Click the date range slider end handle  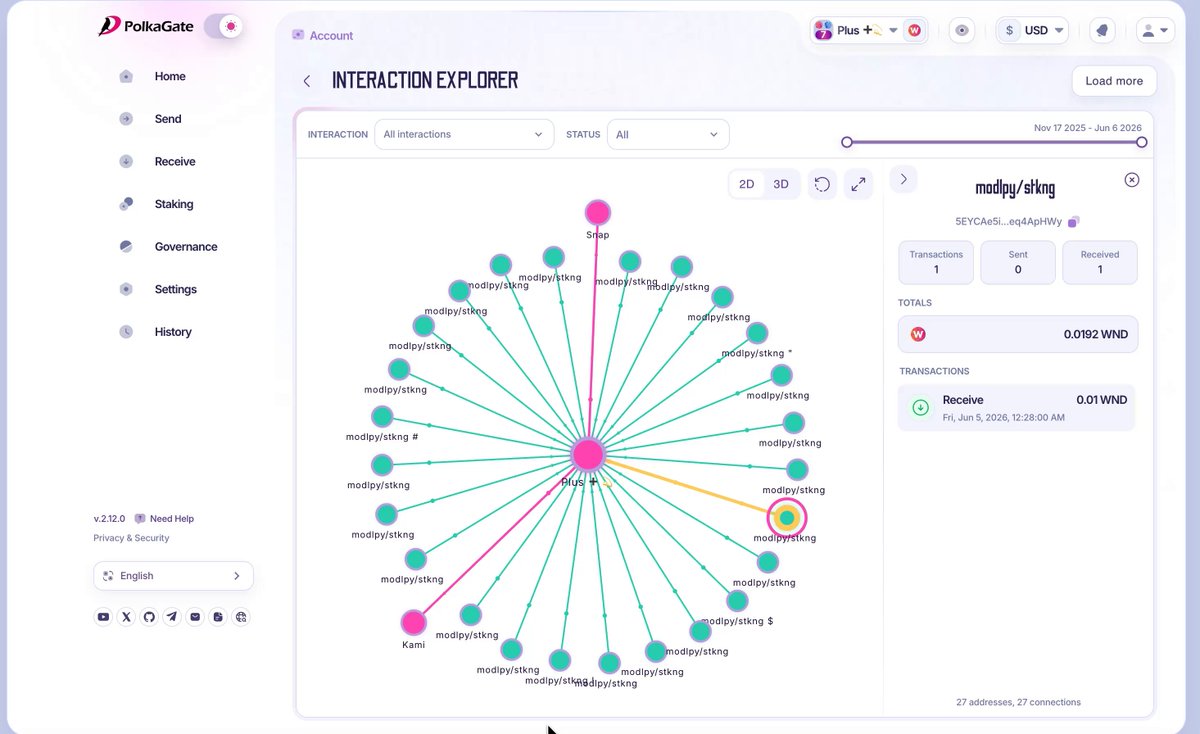1141,142
